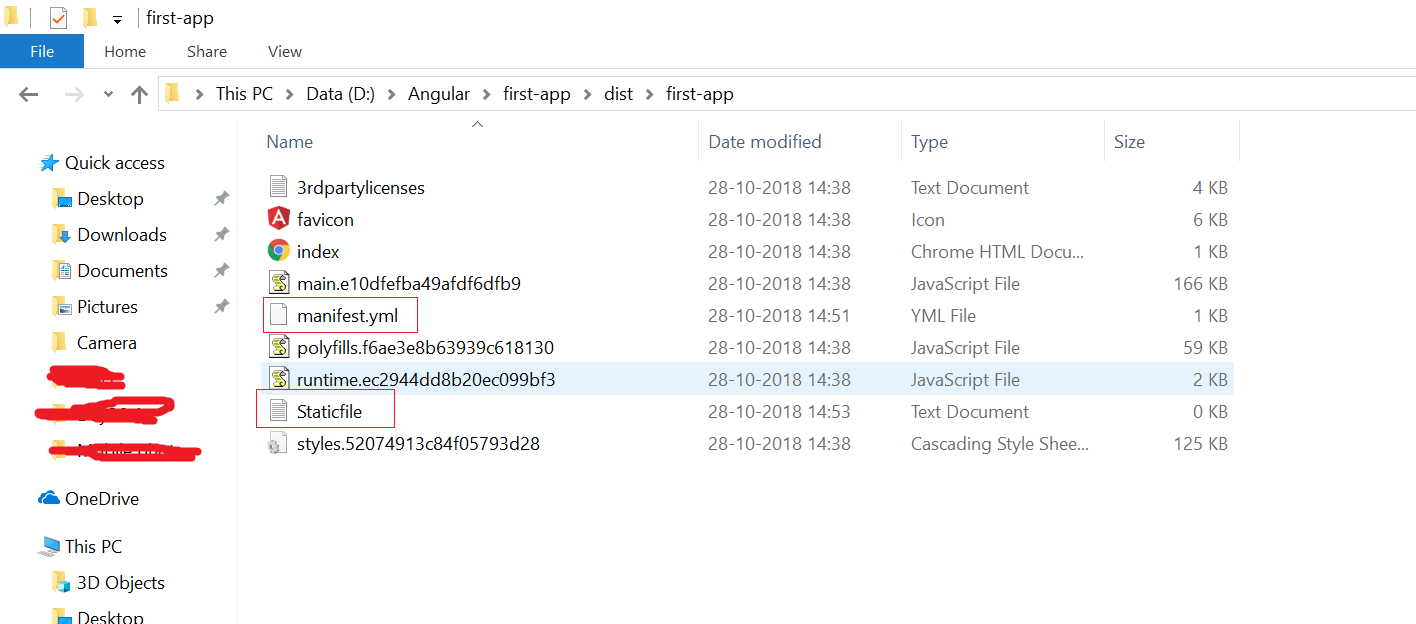This screenshot has width=1416, height=624.
Task: Sort files by the Size column
Action: tap(1129, 142)
